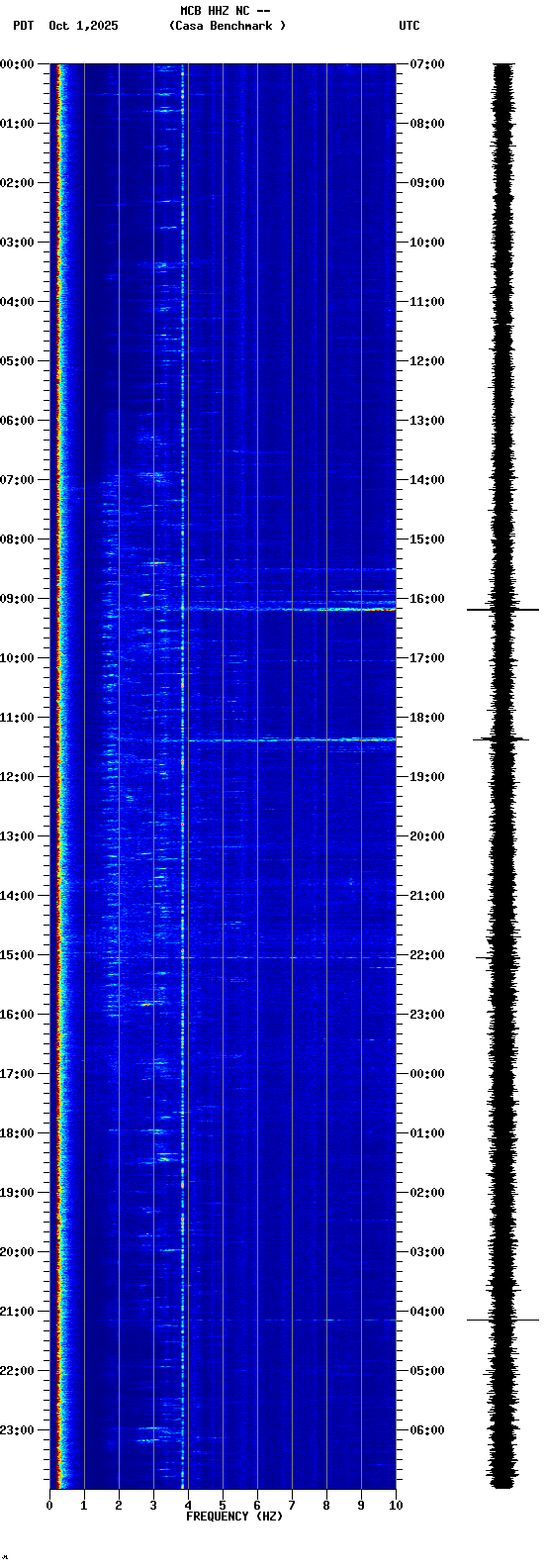
Task: Click the 13:00 PDT time label
Action: point(17,836)
